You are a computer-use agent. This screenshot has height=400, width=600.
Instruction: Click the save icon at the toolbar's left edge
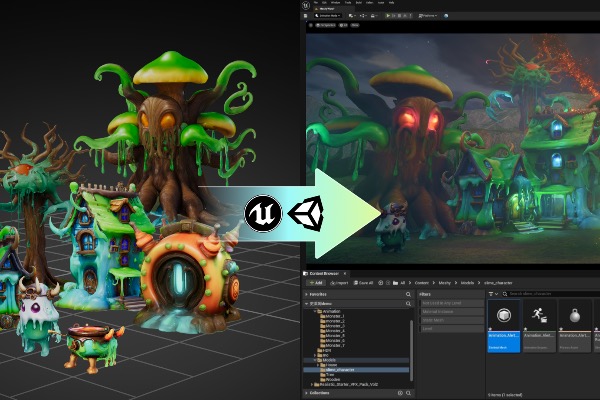(x=305, y=16)
